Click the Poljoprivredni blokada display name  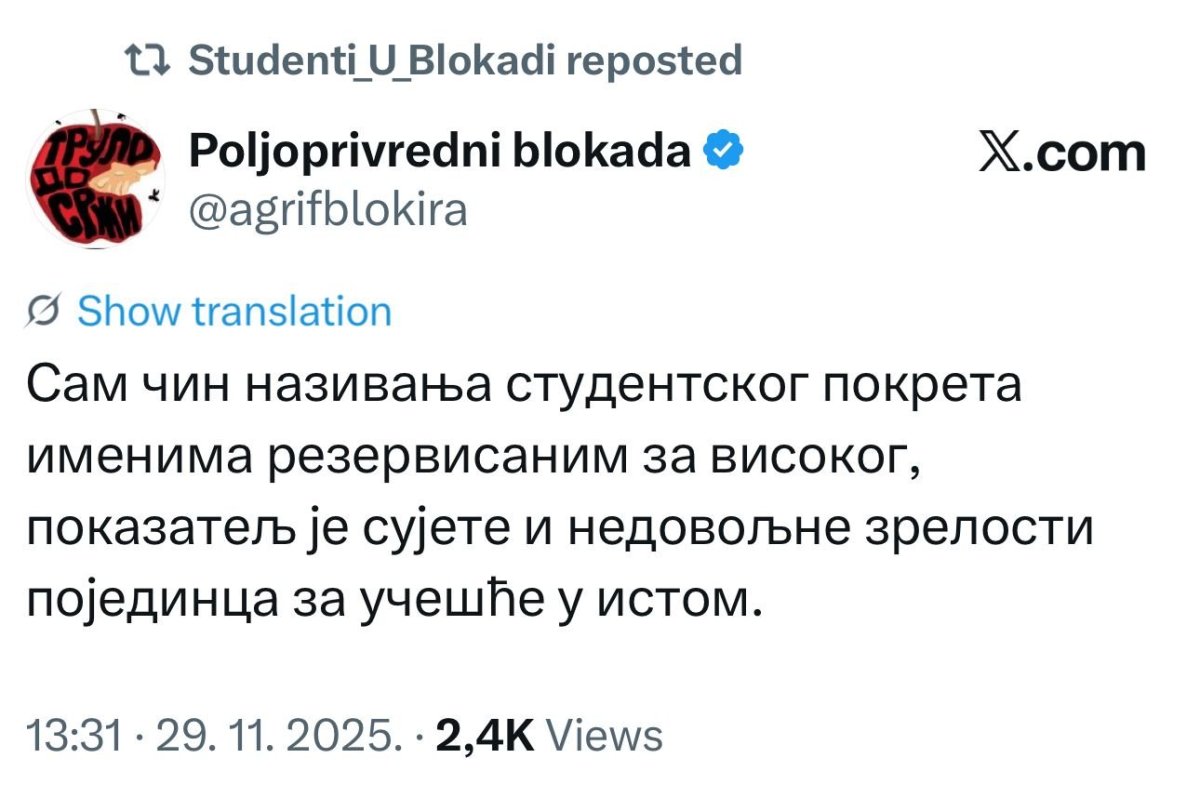click(x=439, y=152)
